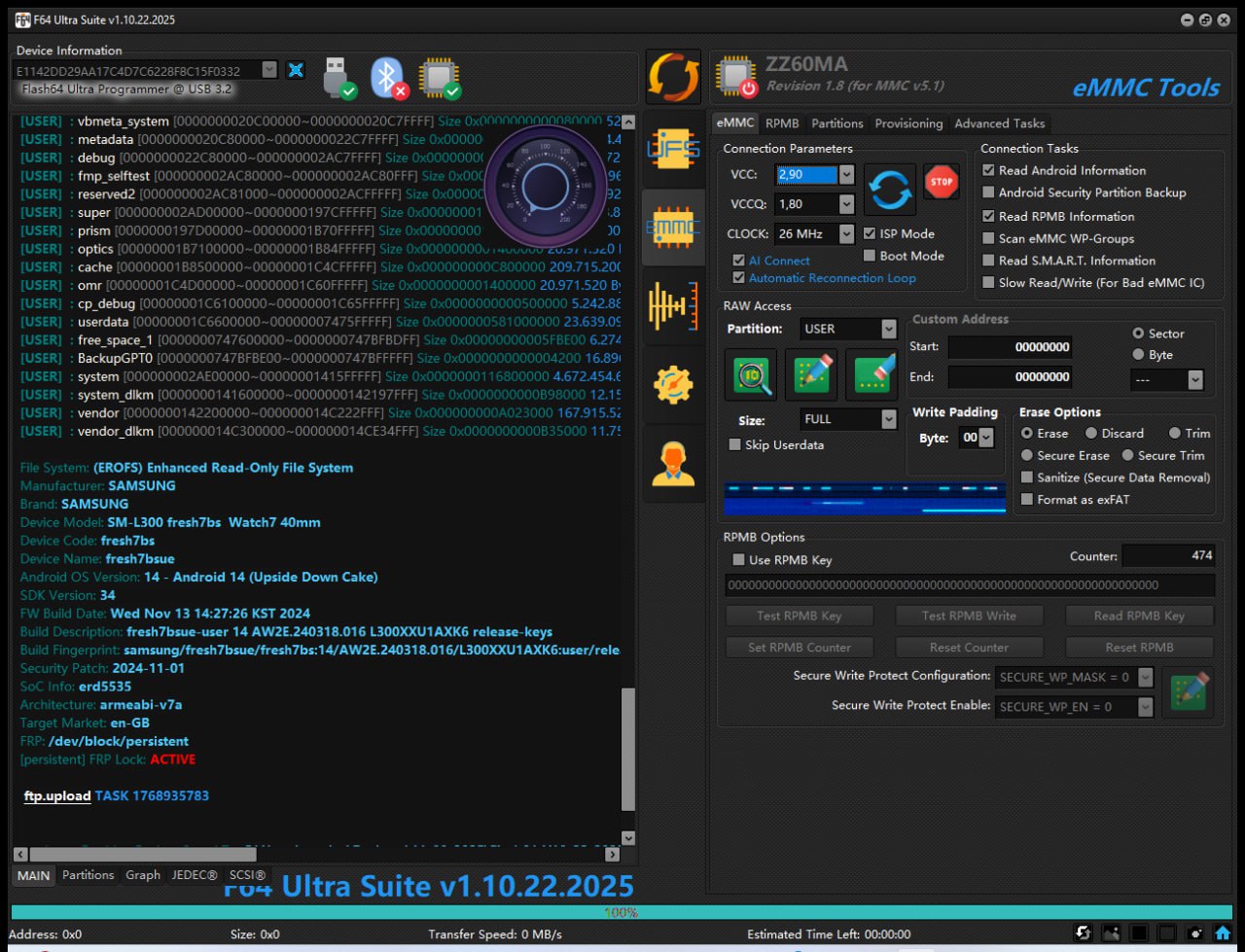Click the erase partition eraser icon
The height and width of the screenshot is (952, 1245).
[x=871, y=374]
